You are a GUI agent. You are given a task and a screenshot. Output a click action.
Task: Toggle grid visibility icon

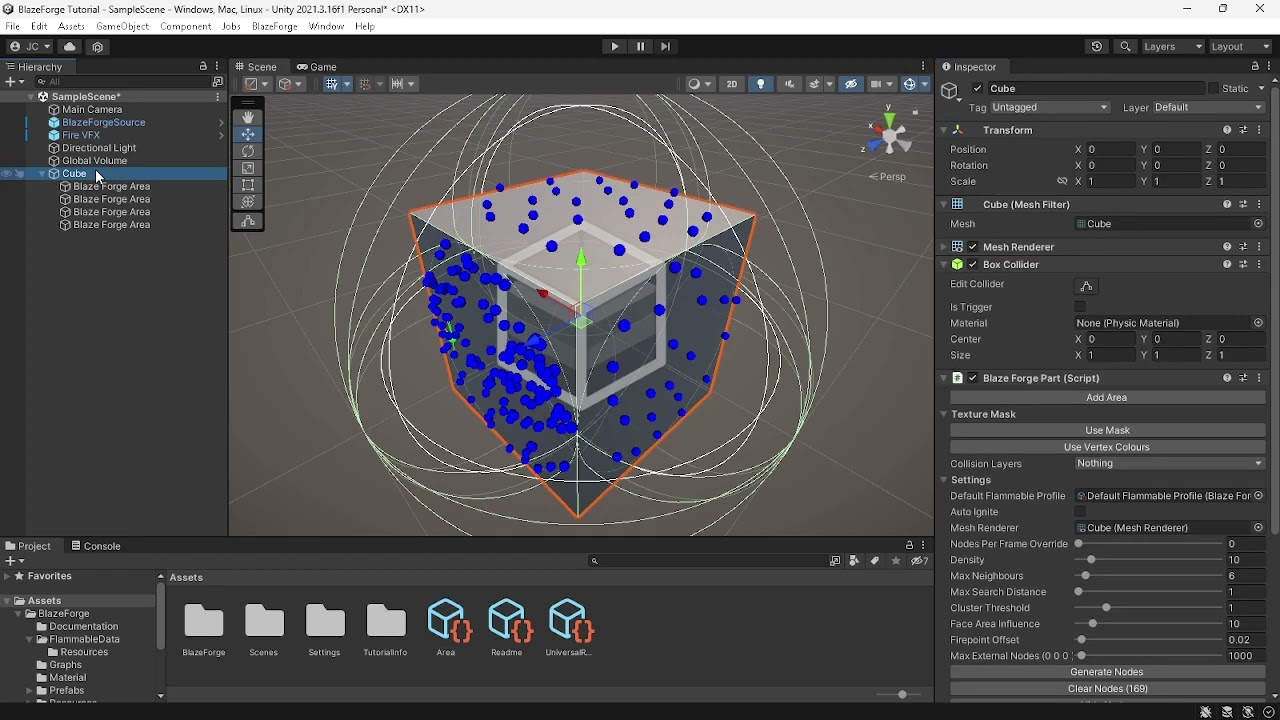pos(332,84)
